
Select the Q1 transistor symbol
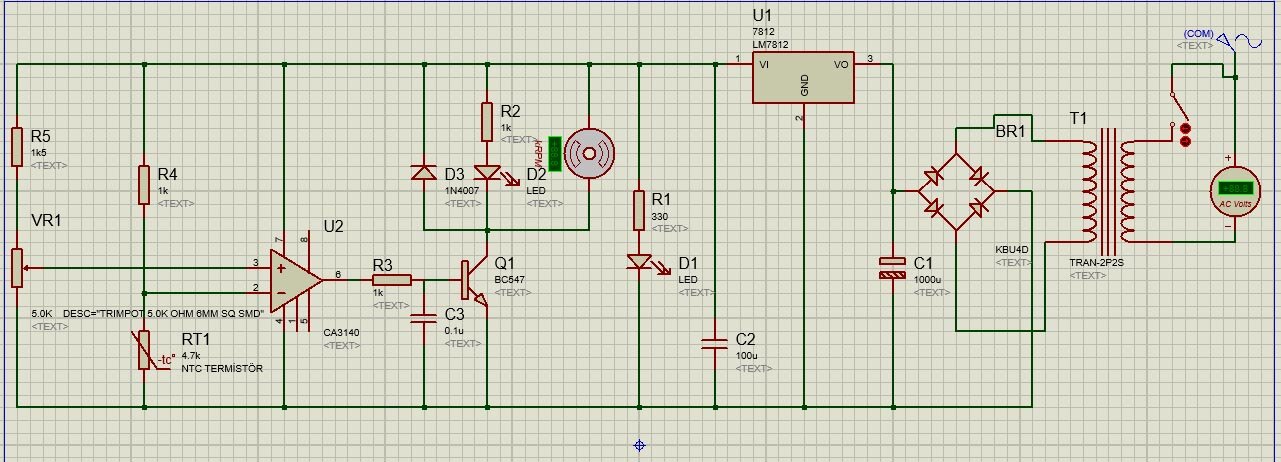477,283
